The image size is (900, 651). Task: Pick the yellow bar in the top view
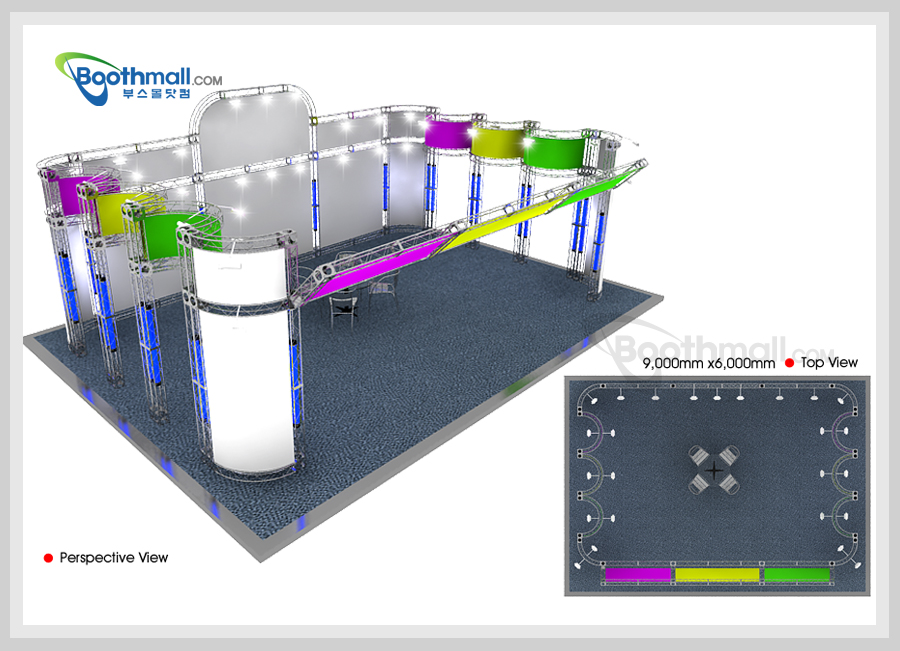click(x=717, y=575)
